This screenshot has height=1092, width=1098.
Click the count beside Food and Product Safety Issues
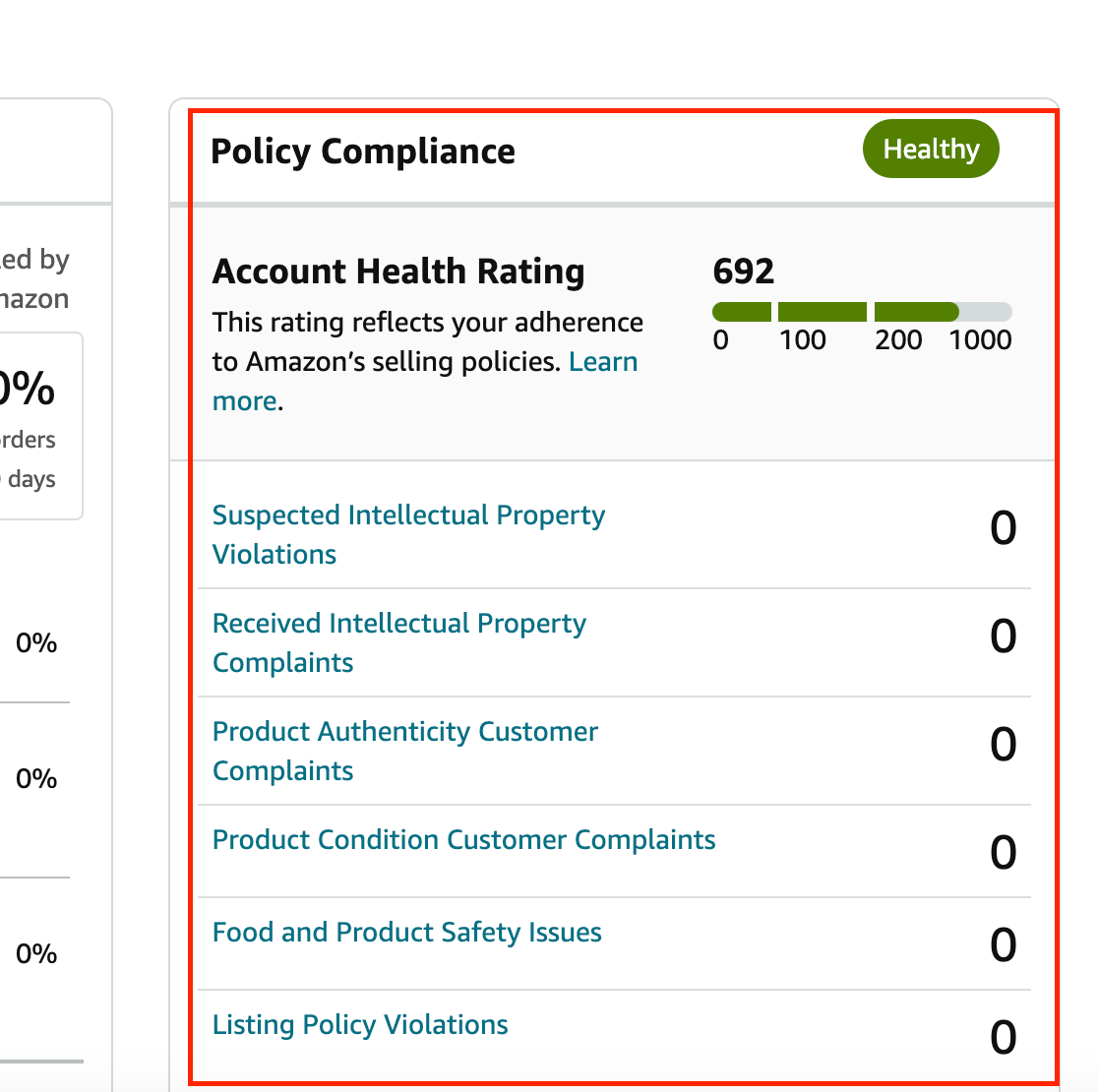point(1003,945)
